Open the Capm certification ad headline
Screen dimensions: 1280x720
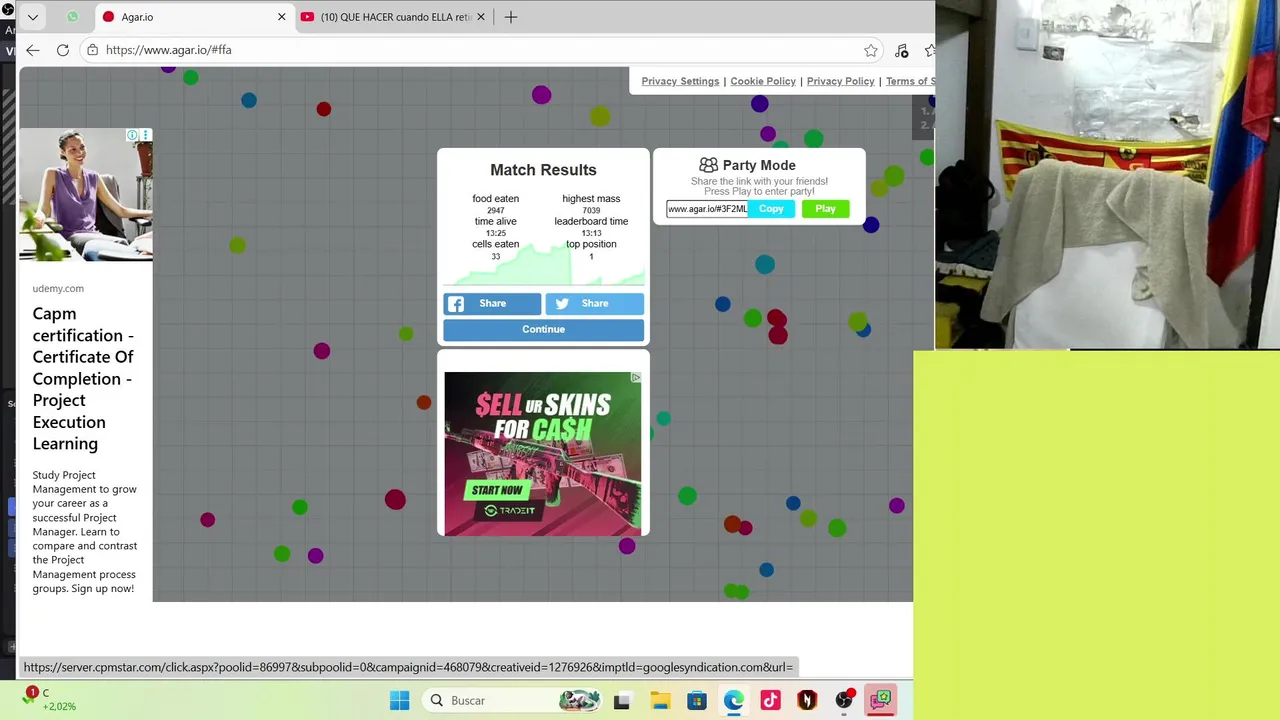[83, 378]
